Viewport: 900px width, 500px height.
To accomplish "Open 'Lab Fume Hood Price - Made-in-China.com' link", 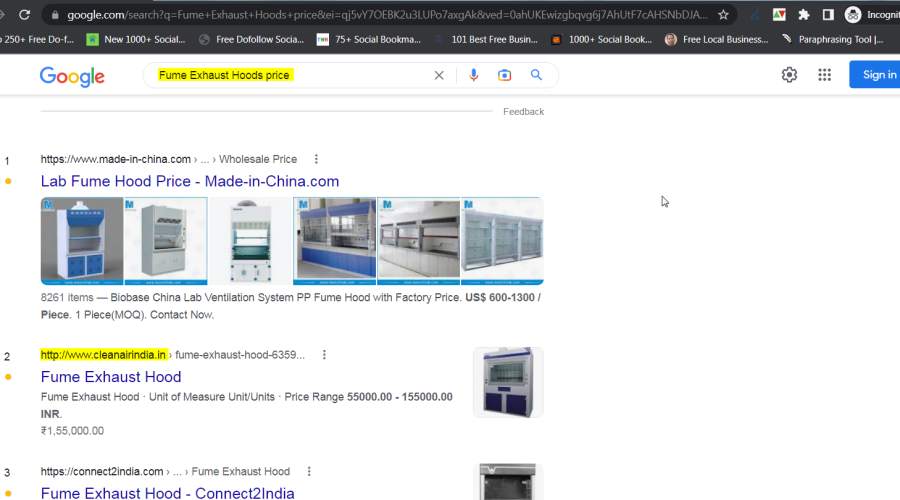I will click(x=190, y=181).
